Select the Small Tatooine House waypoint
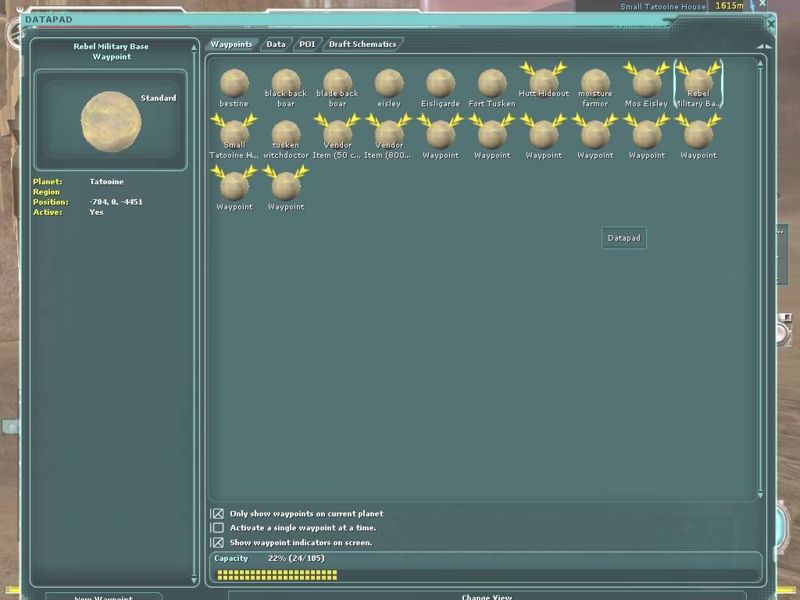800x600 pixels. click(x=234, y=134)
